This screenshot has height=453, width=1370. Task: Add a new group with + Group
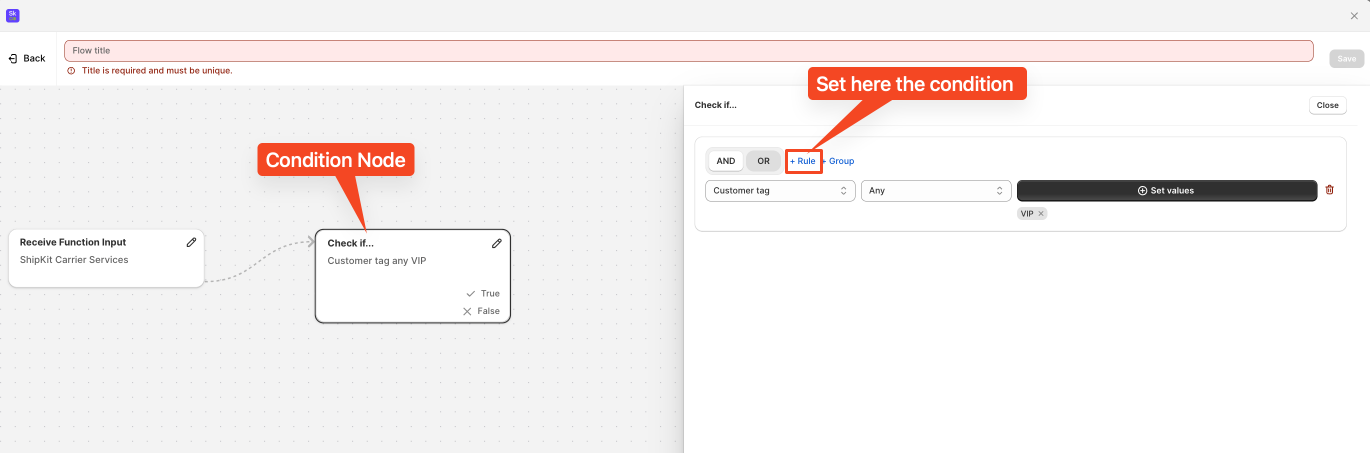point(839,161)
